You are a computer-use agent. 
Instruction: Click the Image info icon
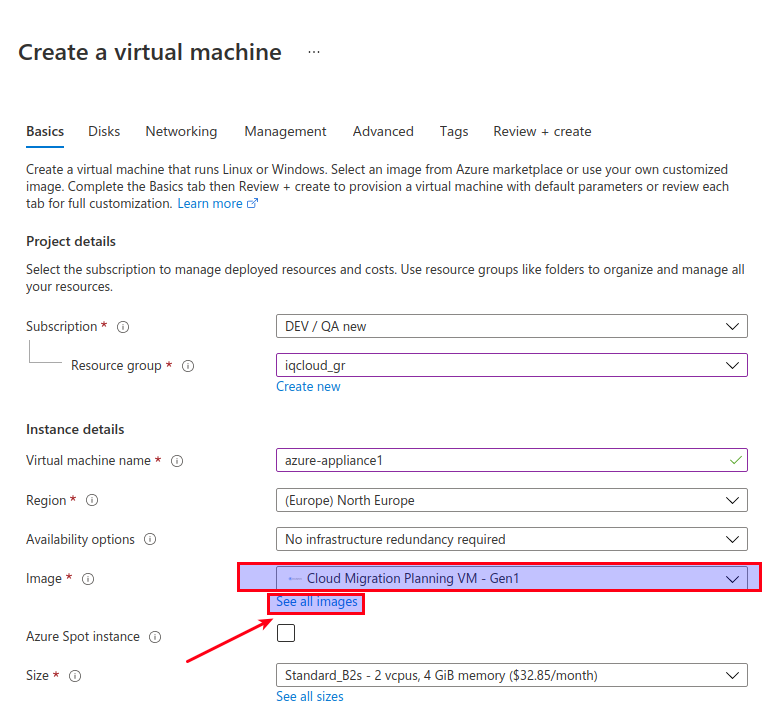(x=88, y=579)
